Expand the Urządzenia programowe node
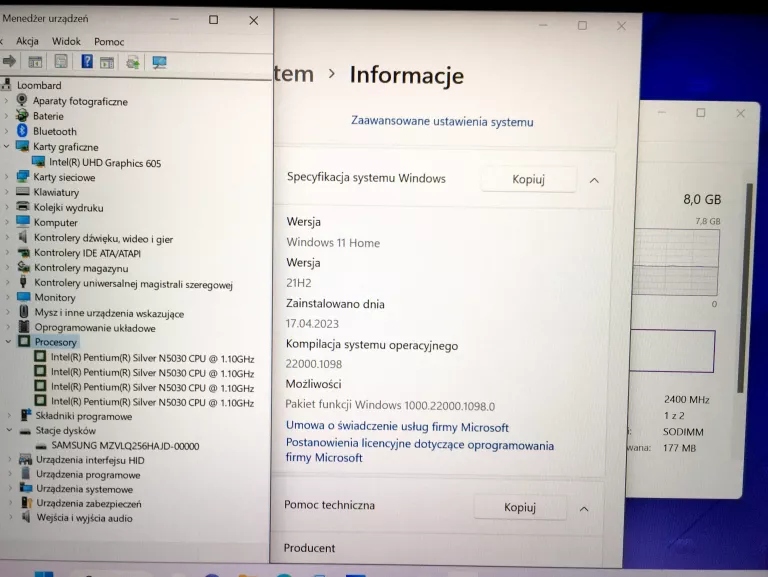The height and width of the screenshot is (577, 768). (10, 474)
